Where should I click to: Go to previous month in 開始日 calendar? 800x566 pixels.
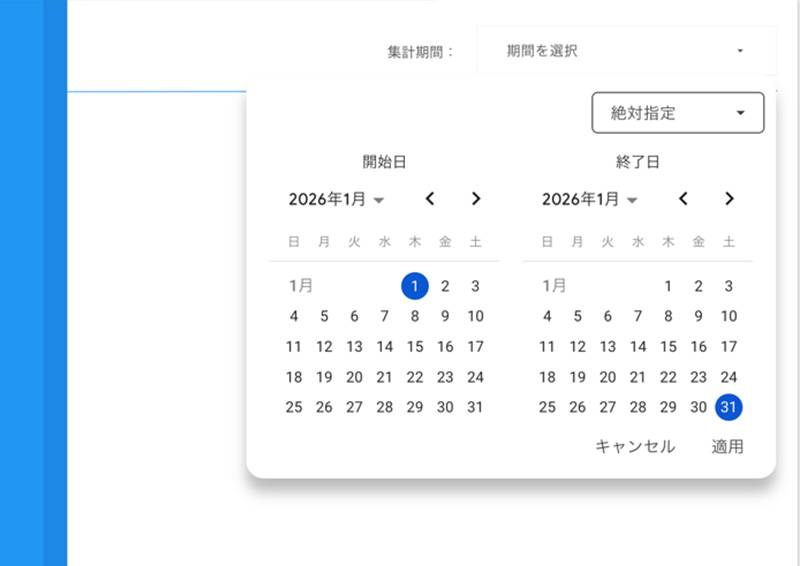430,199
